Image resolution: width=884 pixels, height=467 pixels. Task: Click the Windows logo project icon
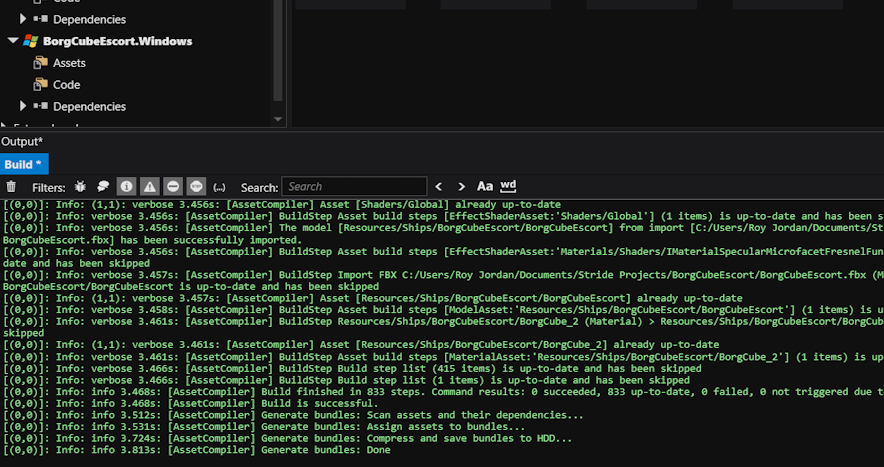pos(30,41)
